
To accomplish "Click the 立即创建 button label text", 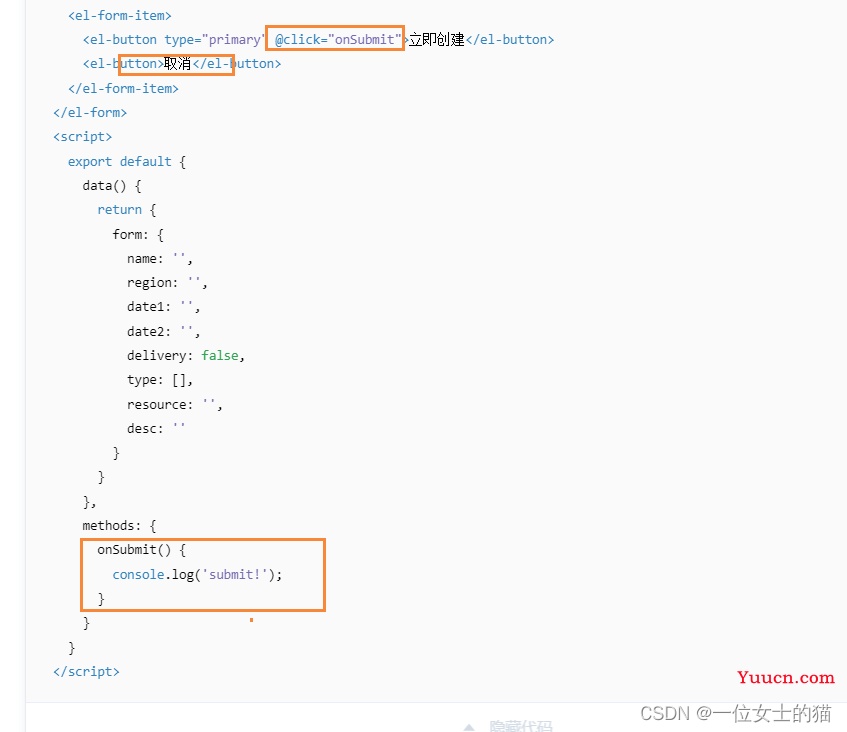I will [x=436, y=39].
